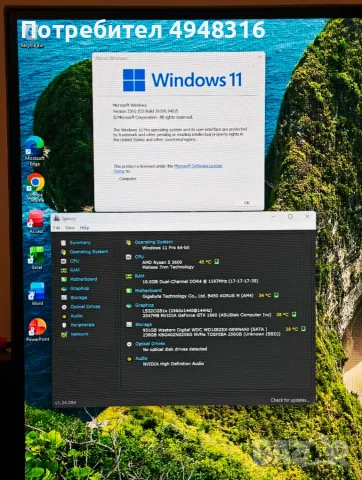
Task: Click the Storage heading in summary panel
Action: click(x=144, y=324)
